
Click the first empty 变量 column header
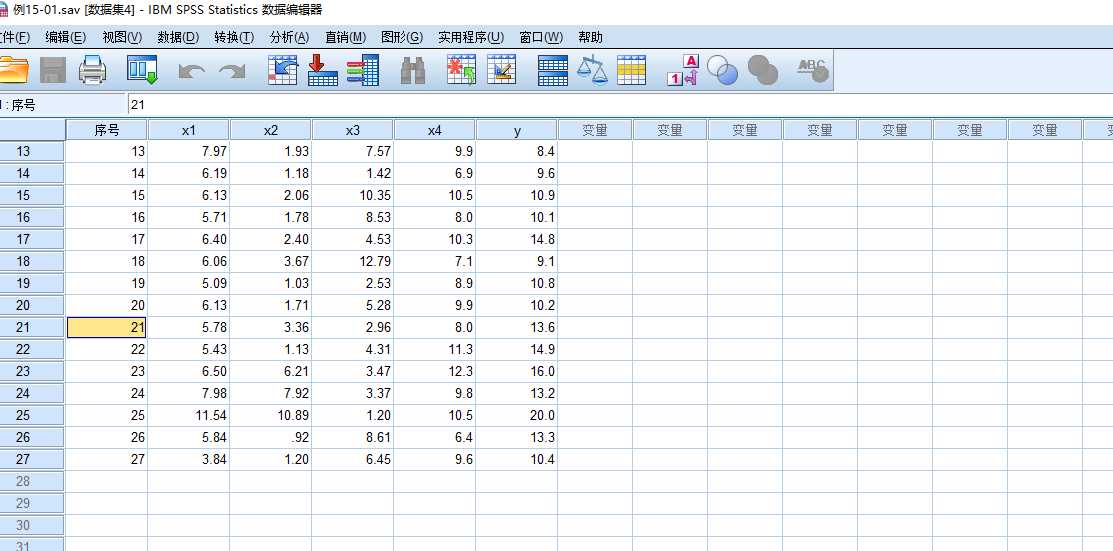[x=595, y=130]
